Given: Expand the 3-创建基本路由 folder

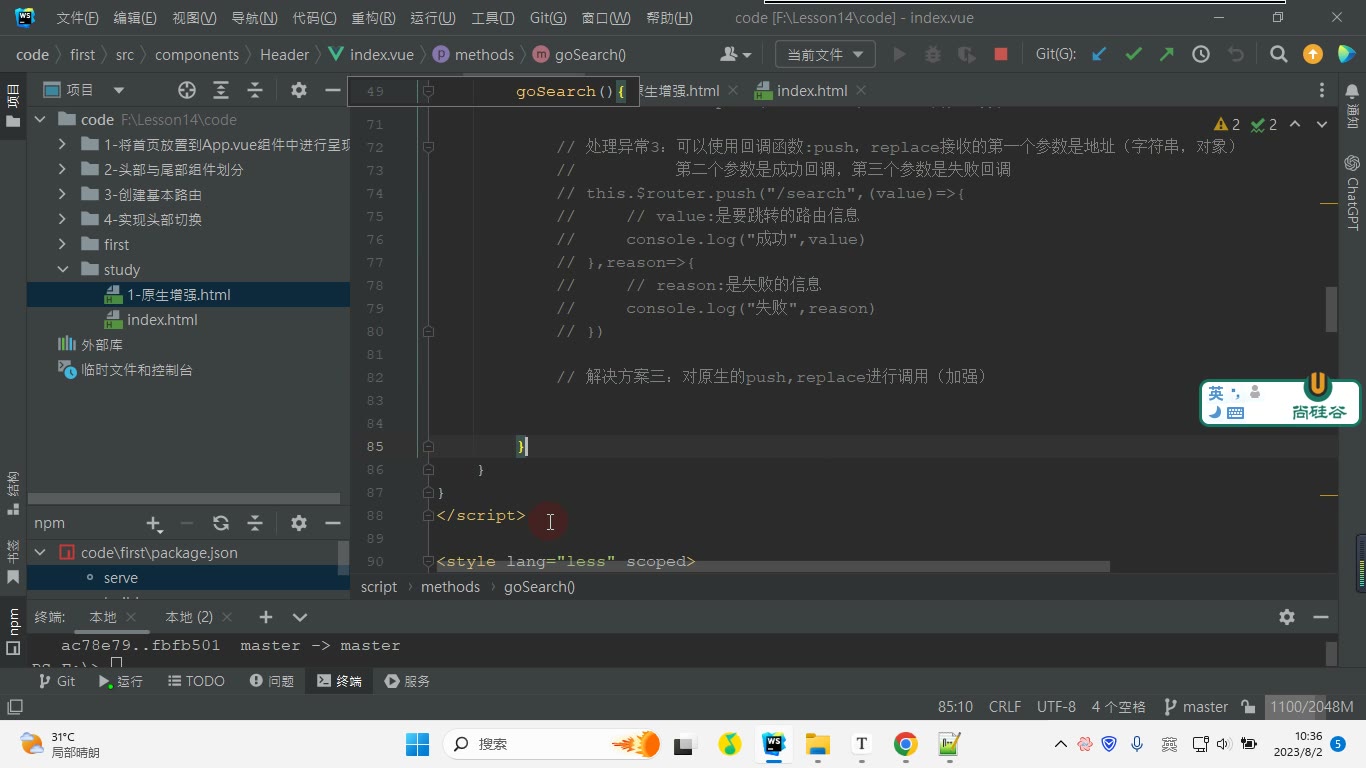Looking at the screenshot, I should click(63, 195).
